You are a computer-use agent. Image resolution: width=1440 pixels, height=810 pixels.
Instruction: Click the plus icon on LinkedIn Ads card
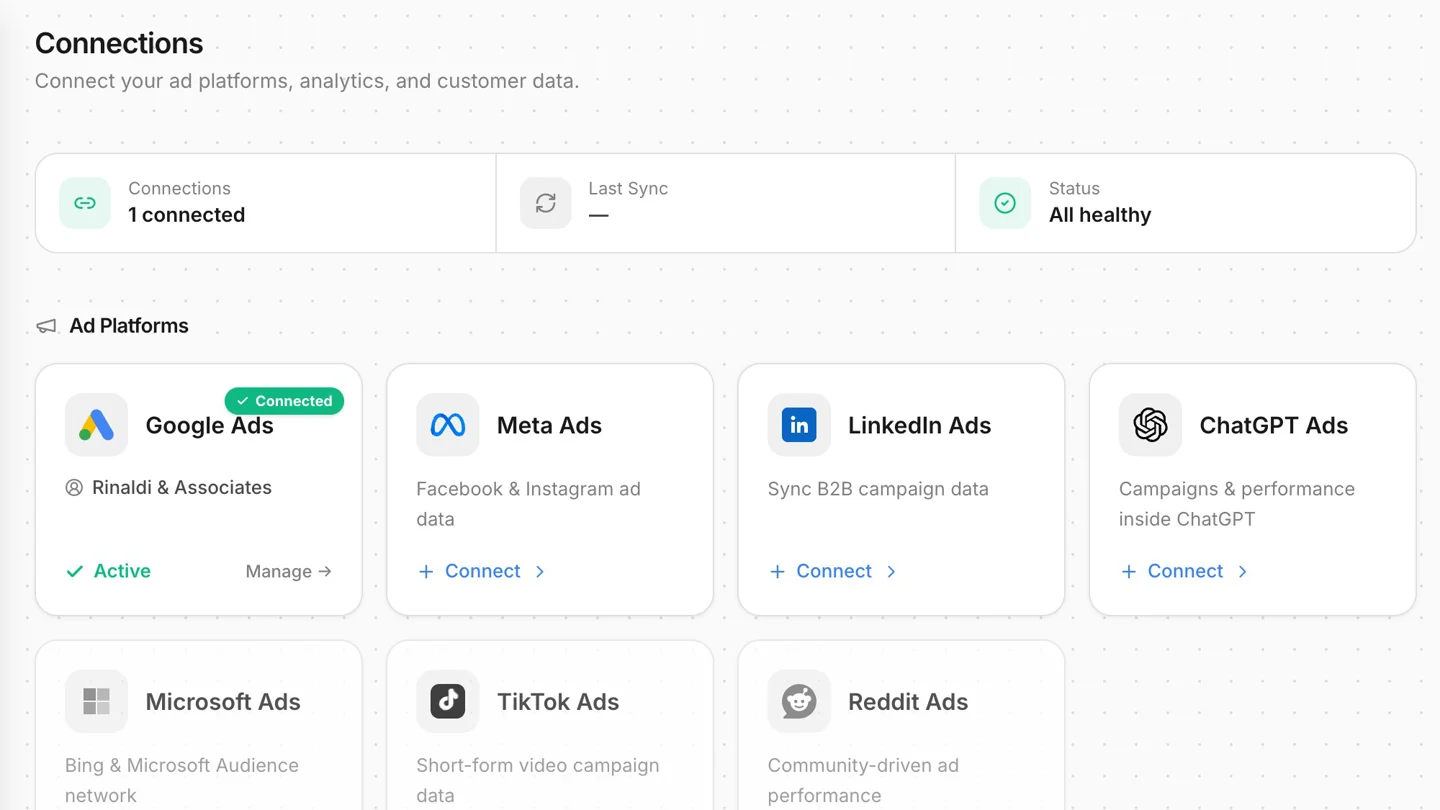pyautogui.click(x=777, y=572)
